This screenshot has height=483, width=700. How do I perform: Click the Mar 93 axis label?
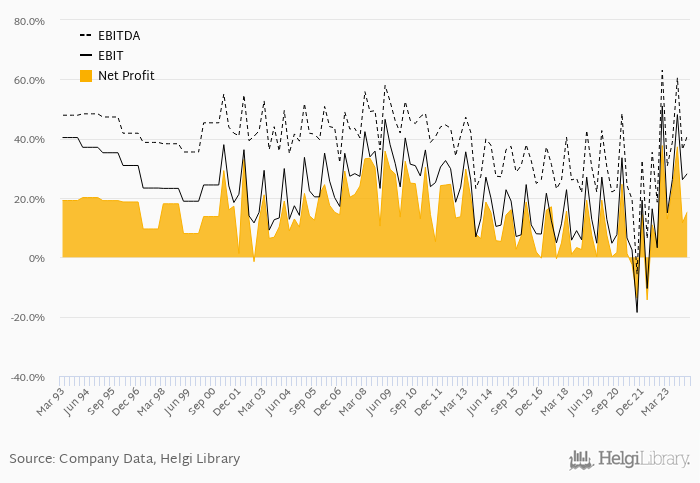(x=50, y=402)
